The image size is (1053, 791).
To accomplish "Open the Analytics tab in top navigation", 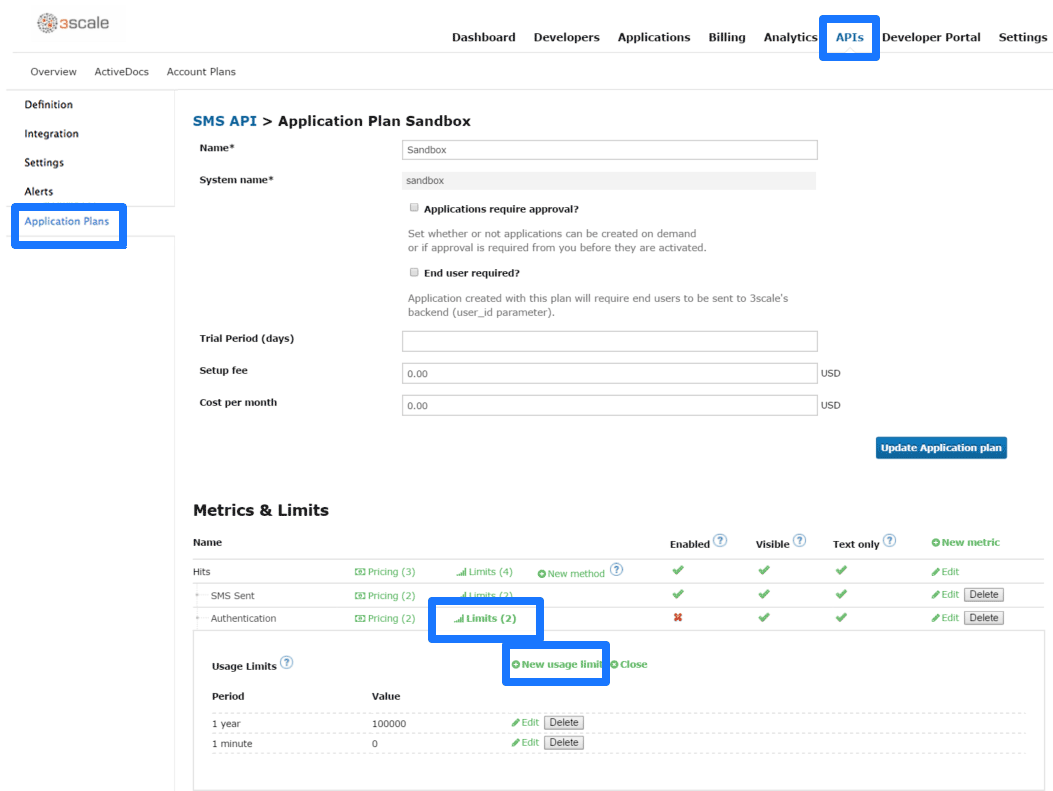I will [790, 37].
